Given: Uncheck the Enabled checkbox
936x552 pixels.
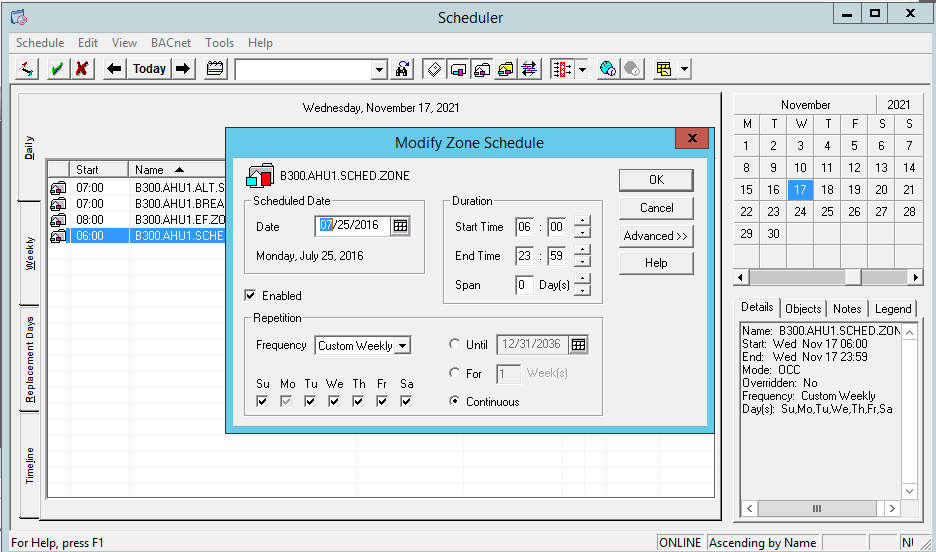Looking at the screenshot, I should pos(250,296).
